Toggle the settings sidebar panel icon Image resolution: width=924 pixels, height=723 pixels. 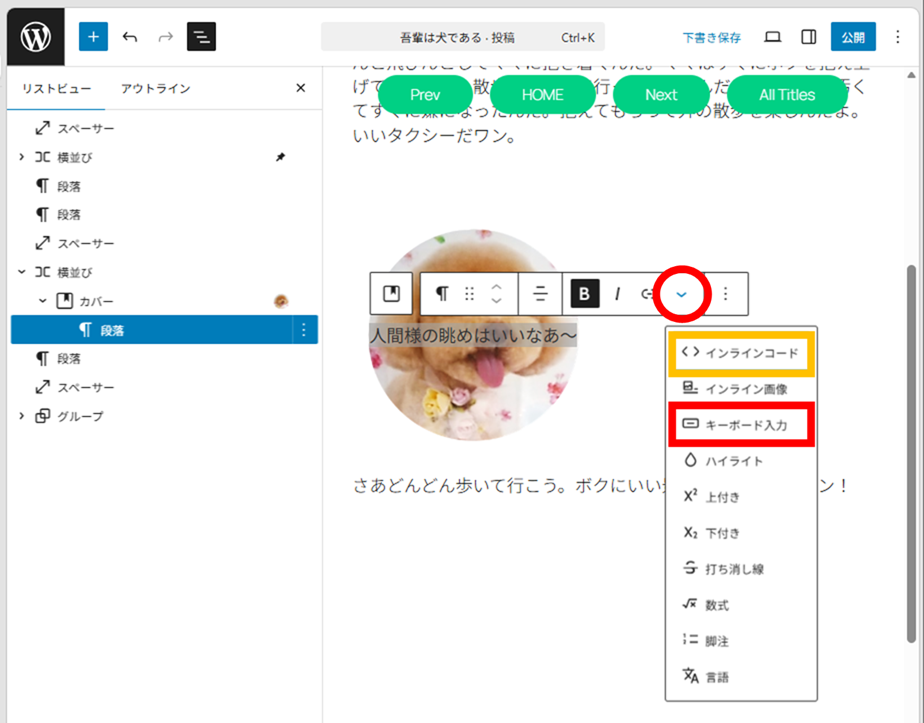(x=809, y=37)
